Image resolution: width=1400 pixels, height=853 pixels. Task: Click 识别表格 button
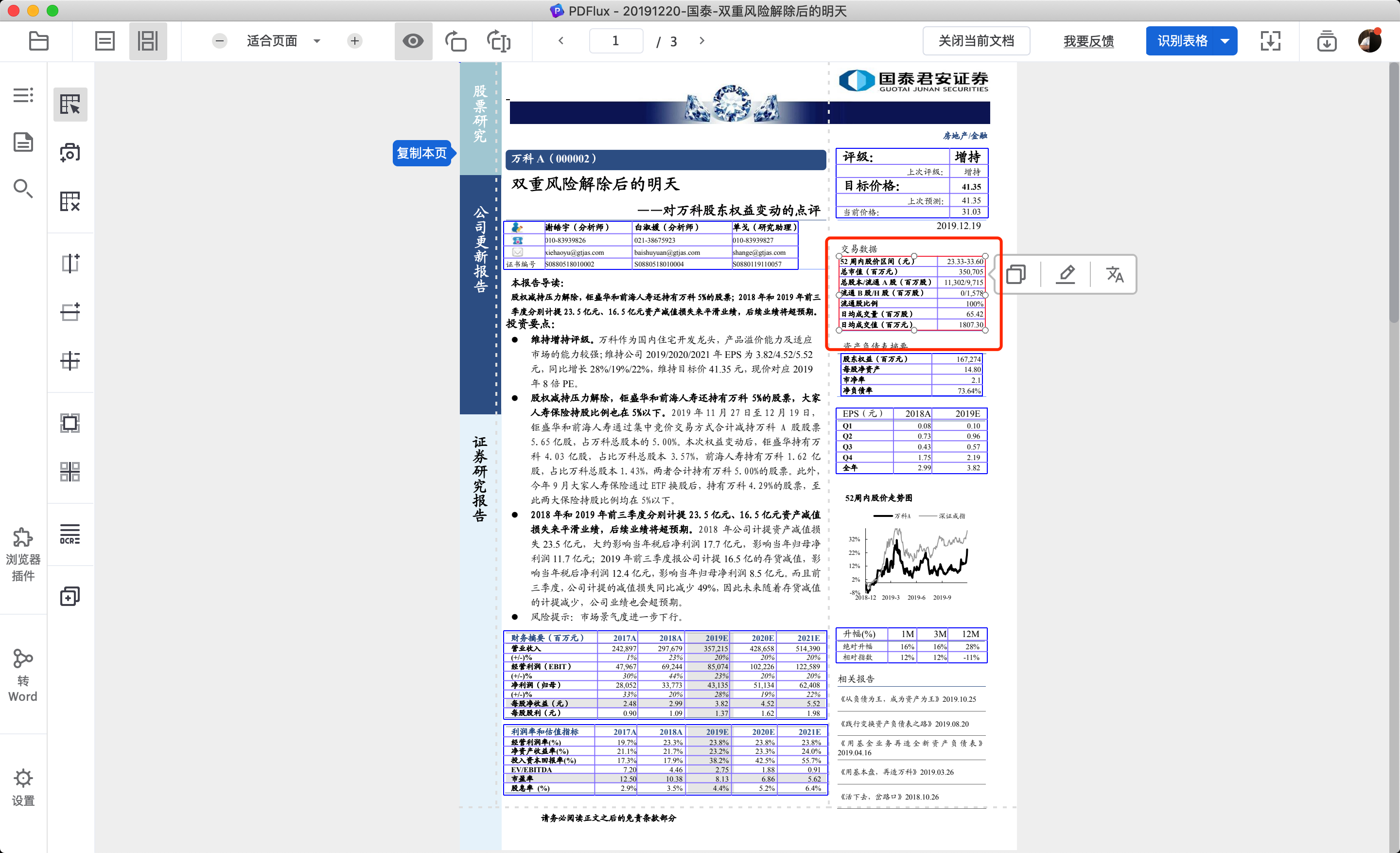[1182, 41]
